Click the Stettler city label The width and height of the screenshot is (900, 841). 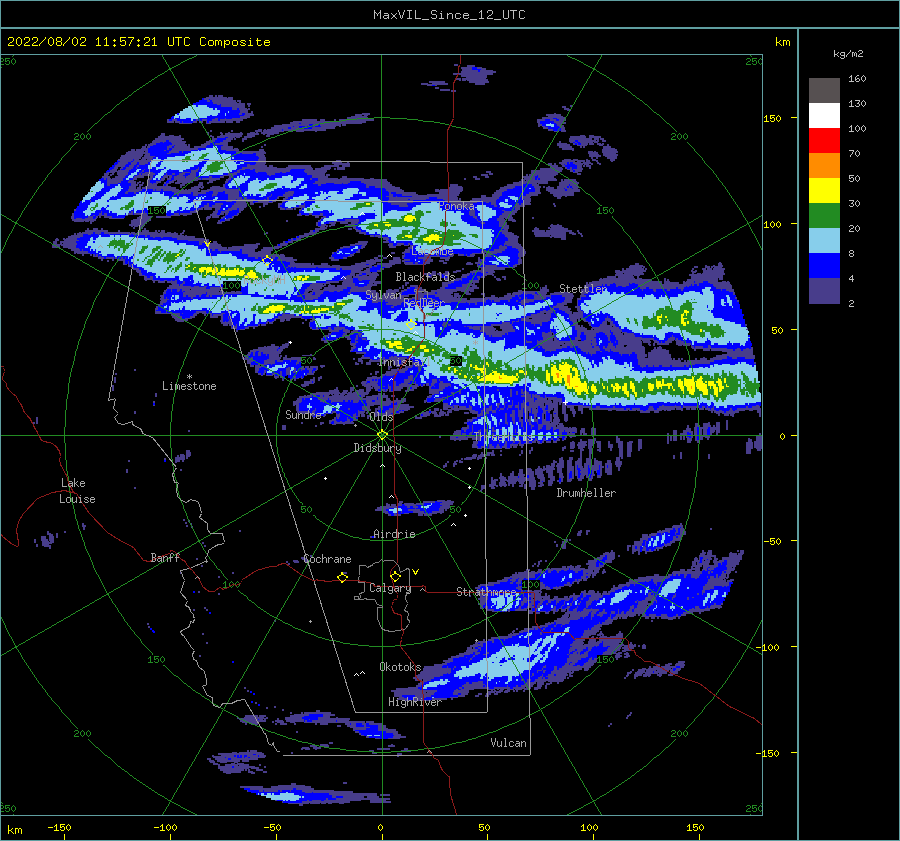583,289
